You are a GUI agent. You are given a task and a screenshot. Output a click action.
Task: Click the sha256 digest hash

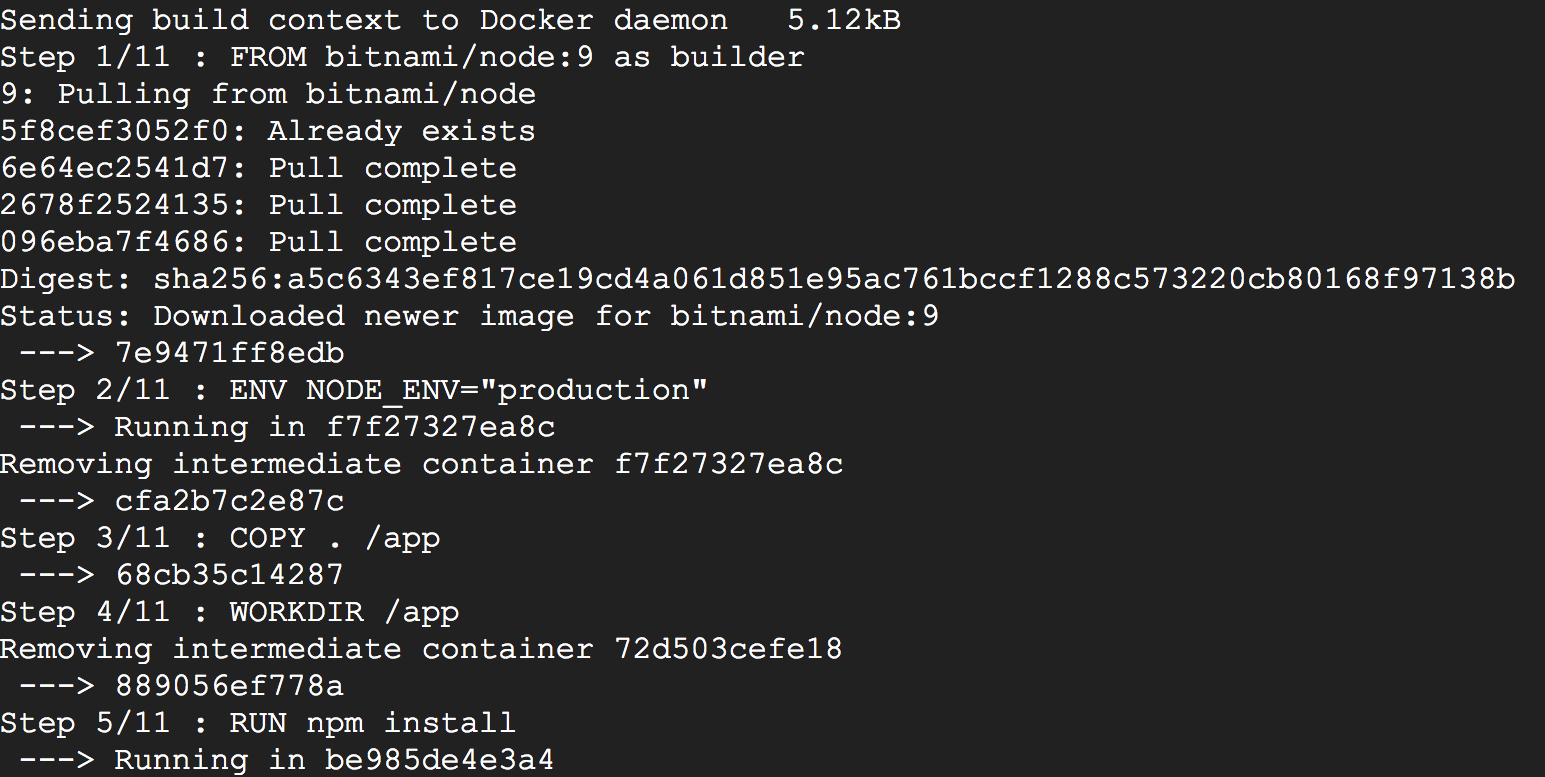(x=834, y=279)
